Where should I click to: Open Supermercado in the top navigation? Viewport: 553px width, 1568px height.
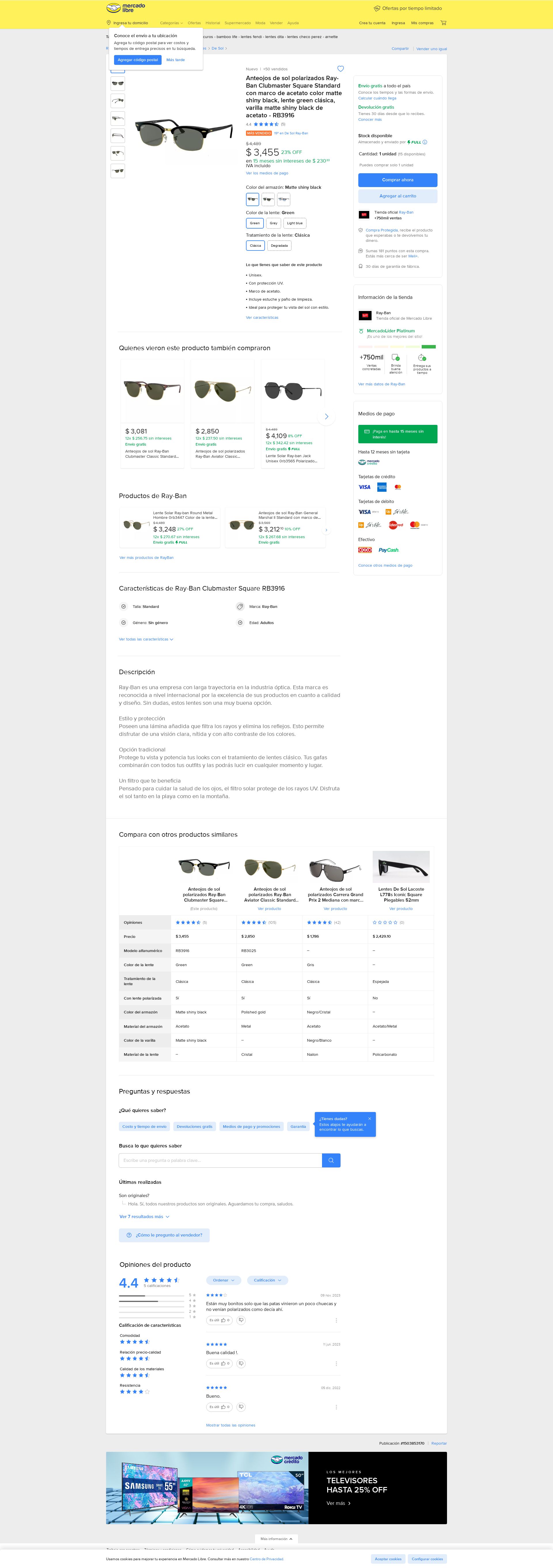tap(237, 23)
